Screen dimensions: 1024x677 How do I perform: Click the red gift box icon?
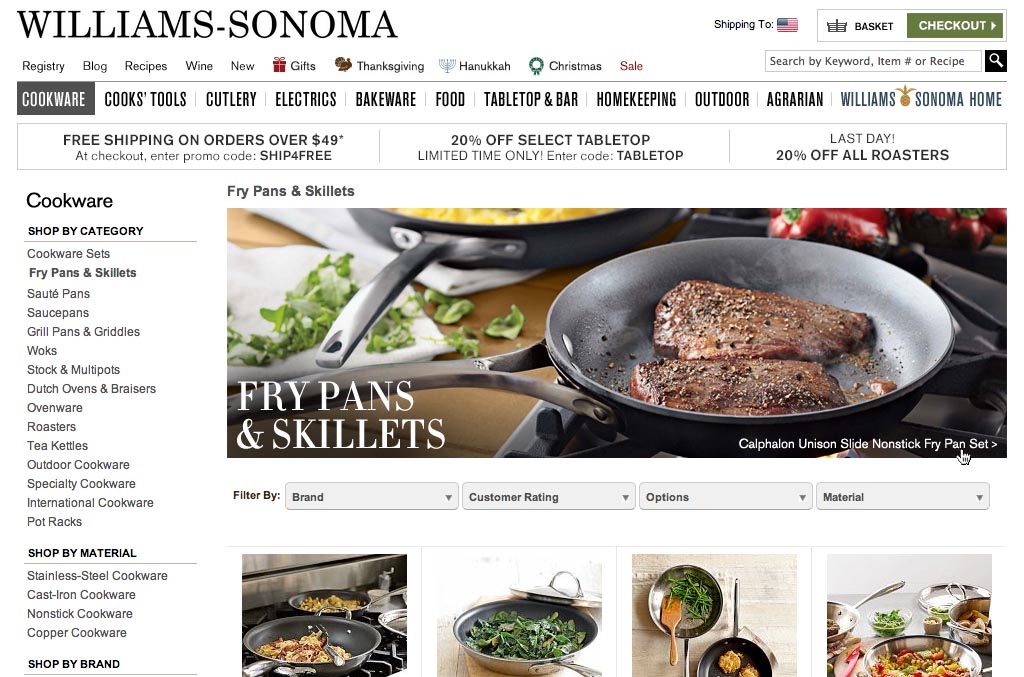click(x=280, y=65)
